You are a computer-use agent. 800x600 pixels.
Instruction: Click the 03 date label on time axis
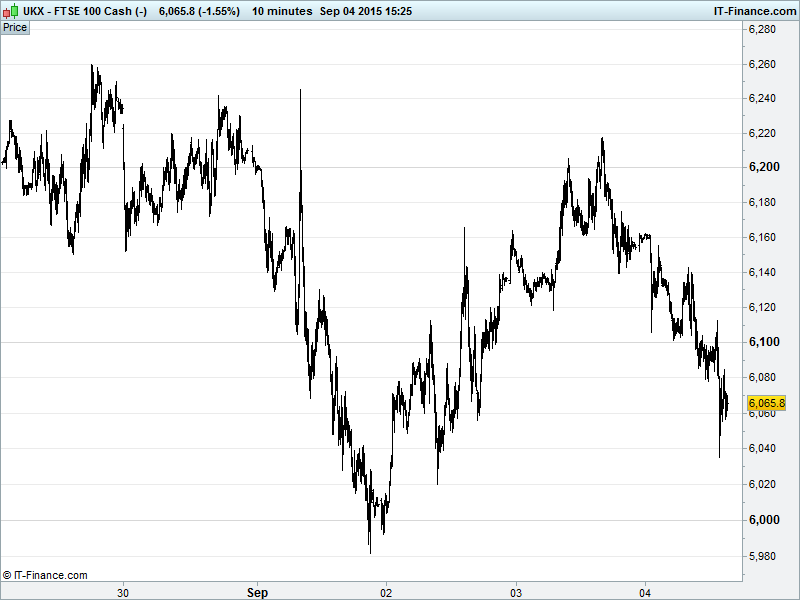point(516,592)
